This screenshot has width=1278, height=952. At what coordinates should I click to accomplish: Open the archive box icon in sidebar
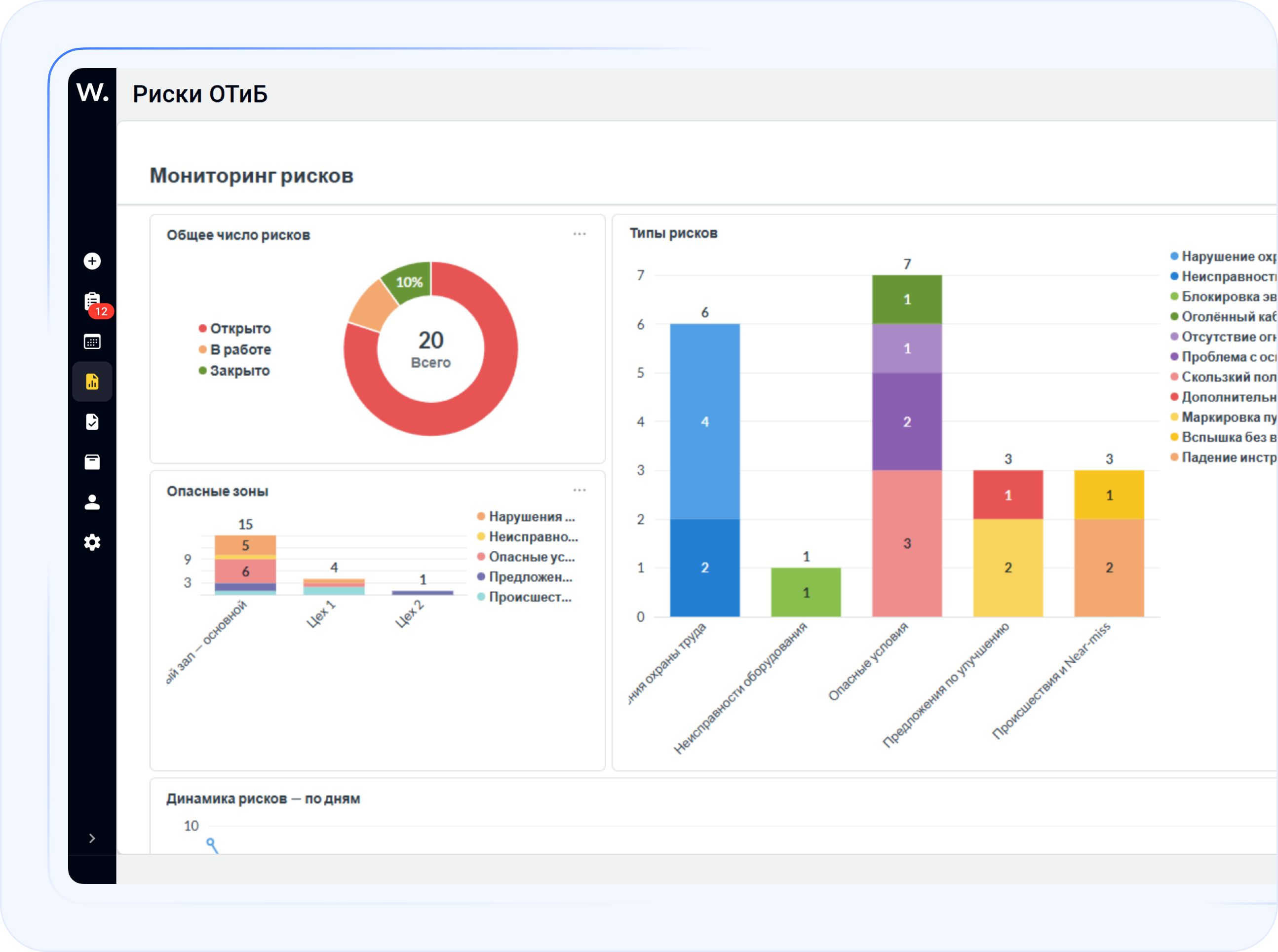tap(92, 462)
